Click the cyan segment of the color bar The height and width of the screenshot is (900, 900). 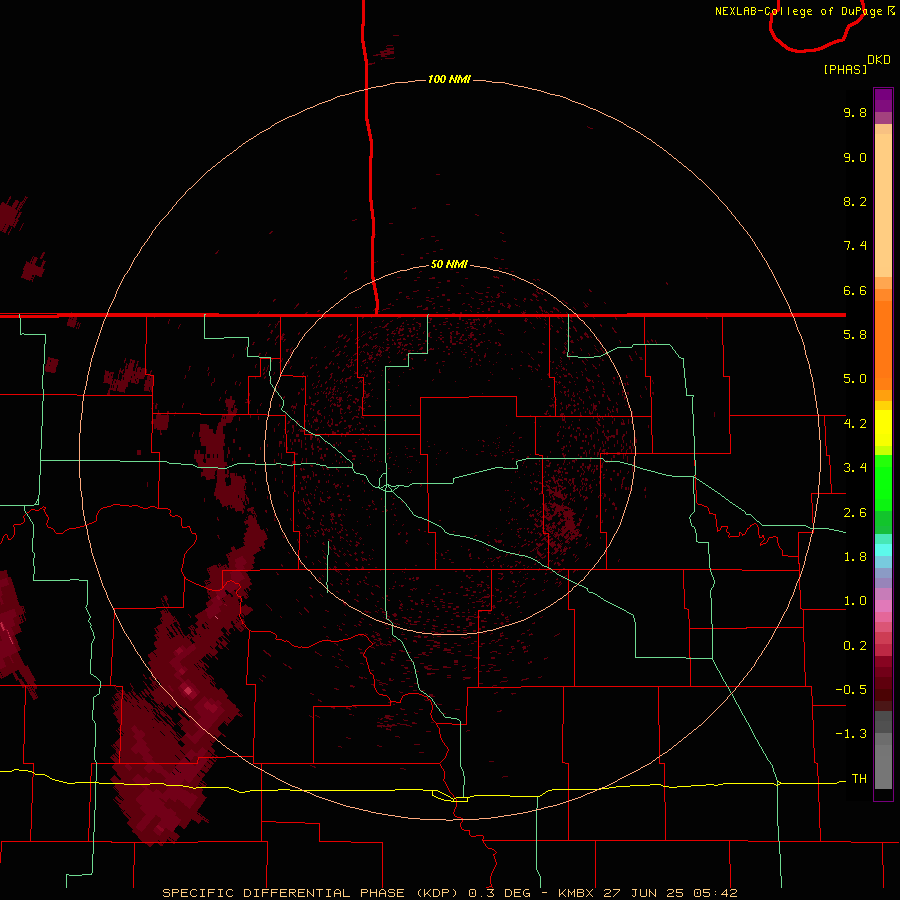click(x=883, y=550)
